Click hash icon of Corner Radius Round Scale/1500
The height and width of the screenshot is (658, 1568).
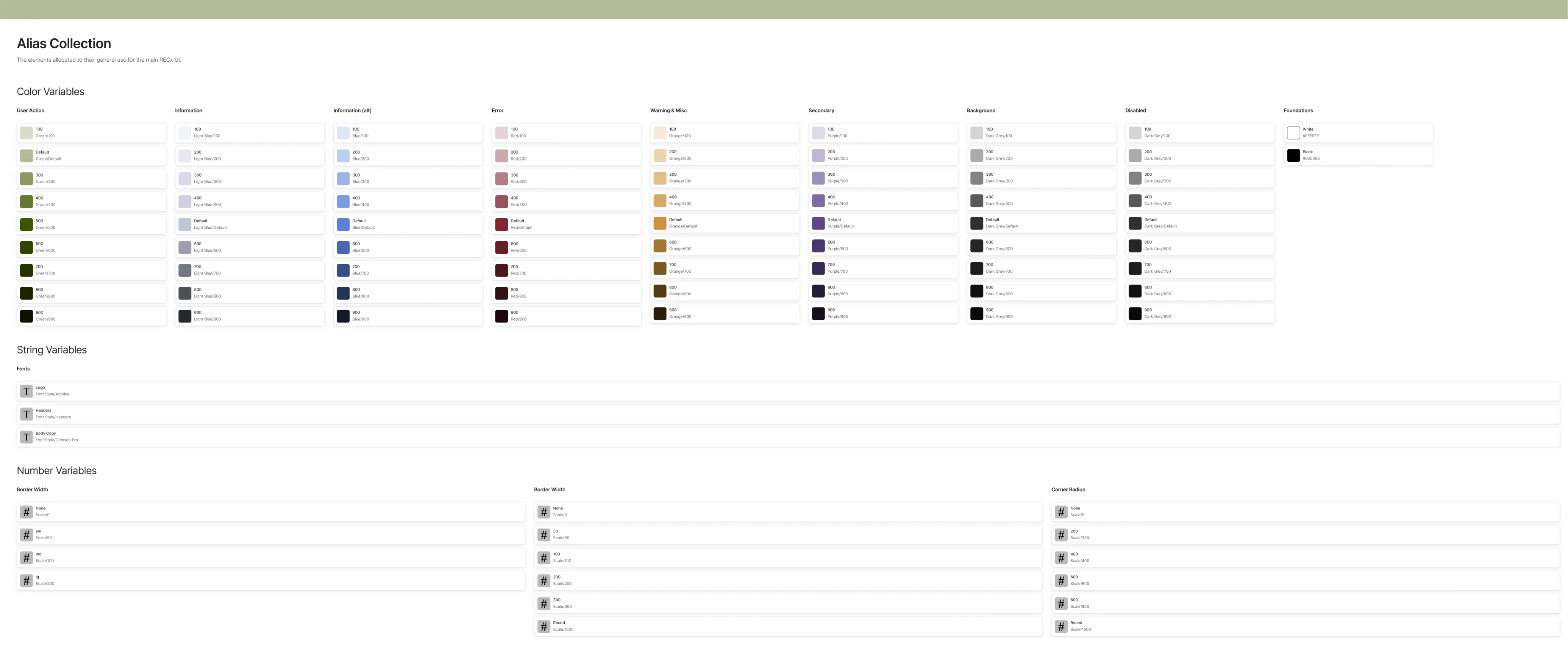pos(1061,626)
